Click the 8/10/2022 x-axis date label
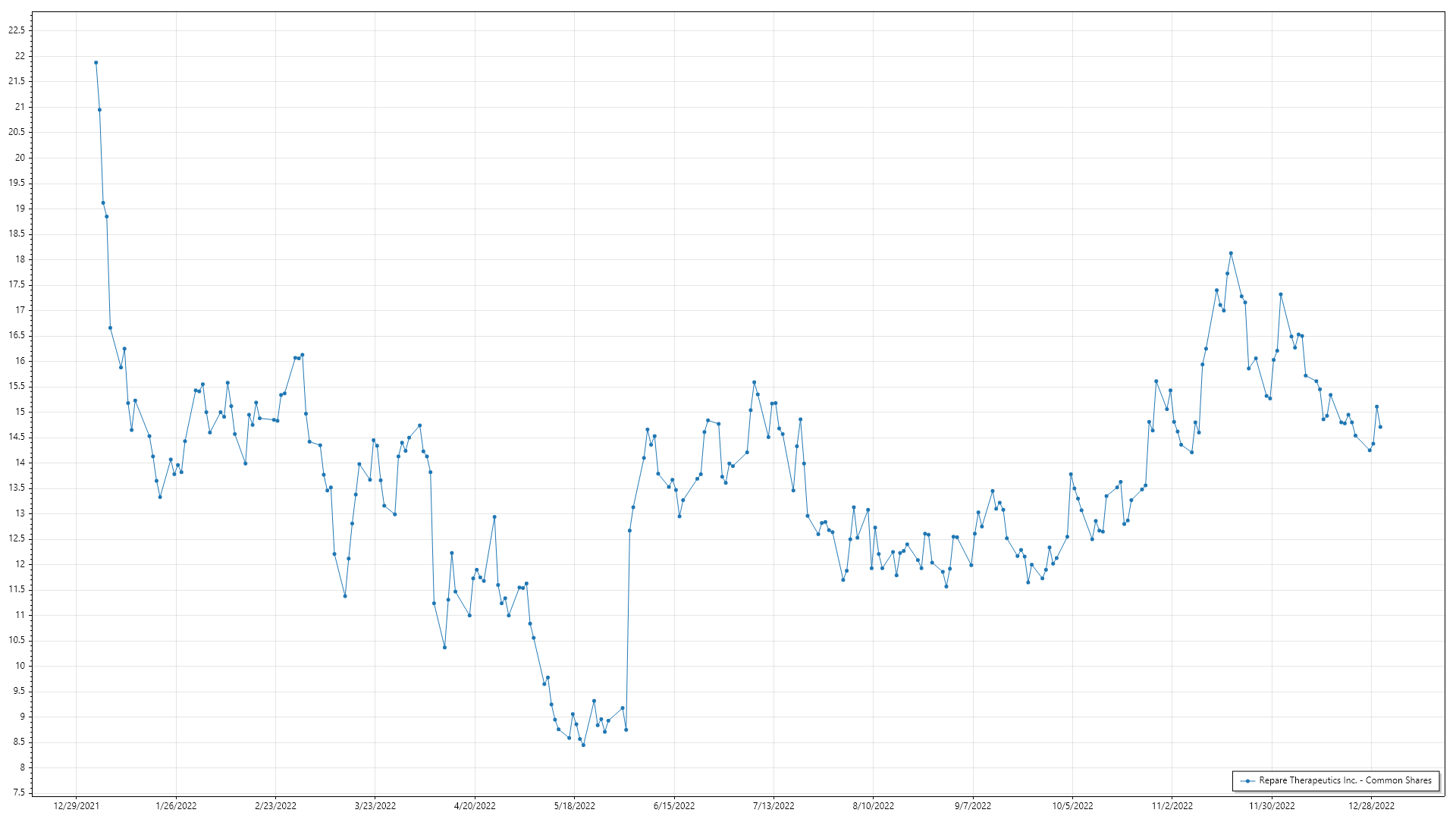This screenshot has height=819, width=1456. tap(873, 805)
